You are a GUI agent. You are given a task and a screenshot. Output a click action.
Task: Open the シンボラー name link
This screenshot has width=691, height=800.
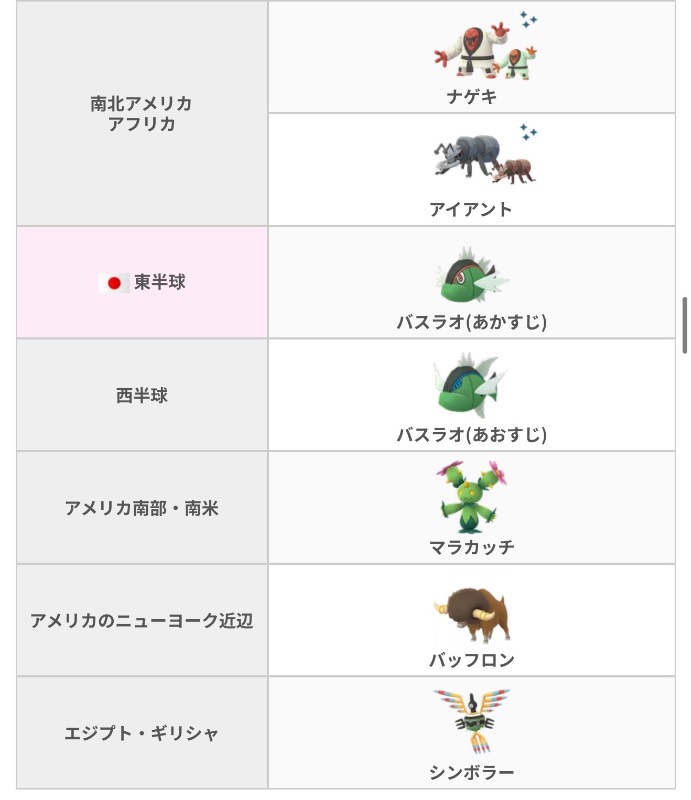(472, 772)
